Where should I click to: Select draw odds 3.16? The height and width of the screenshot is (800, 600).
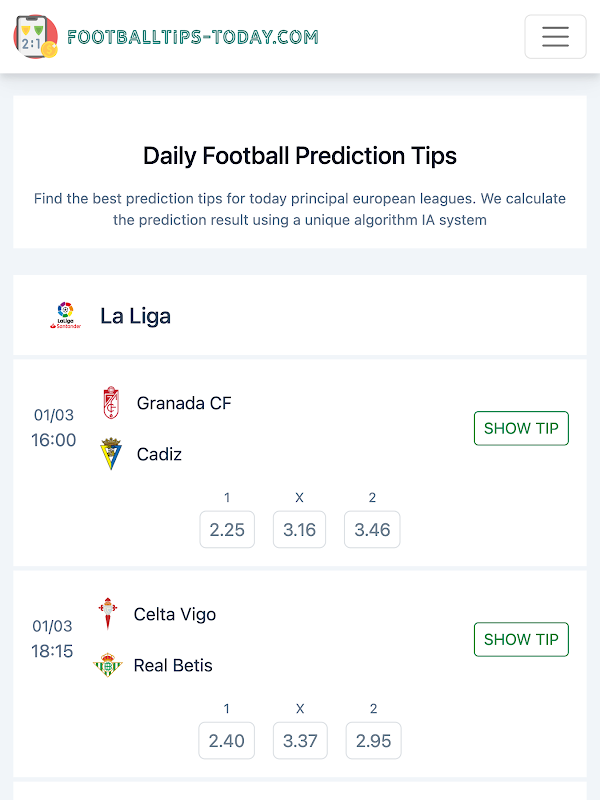pos(300,530)
